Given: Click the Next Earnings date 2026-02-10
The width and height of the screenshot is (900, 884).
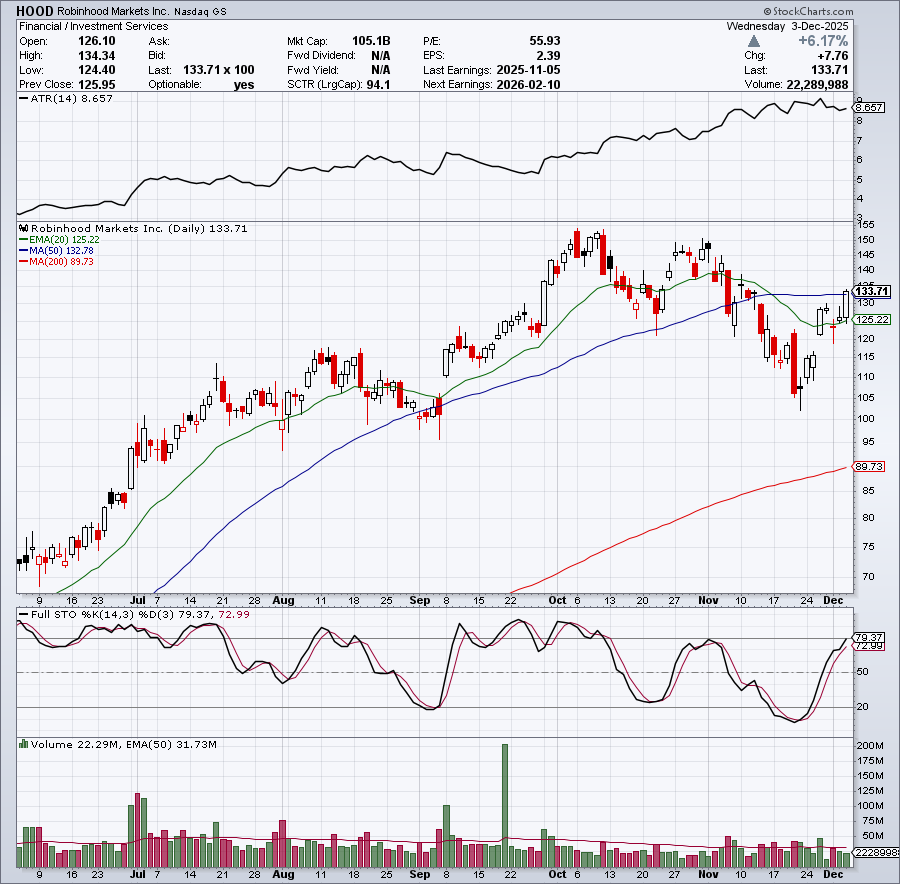Looking at the screenshot, I should [528, 84].
